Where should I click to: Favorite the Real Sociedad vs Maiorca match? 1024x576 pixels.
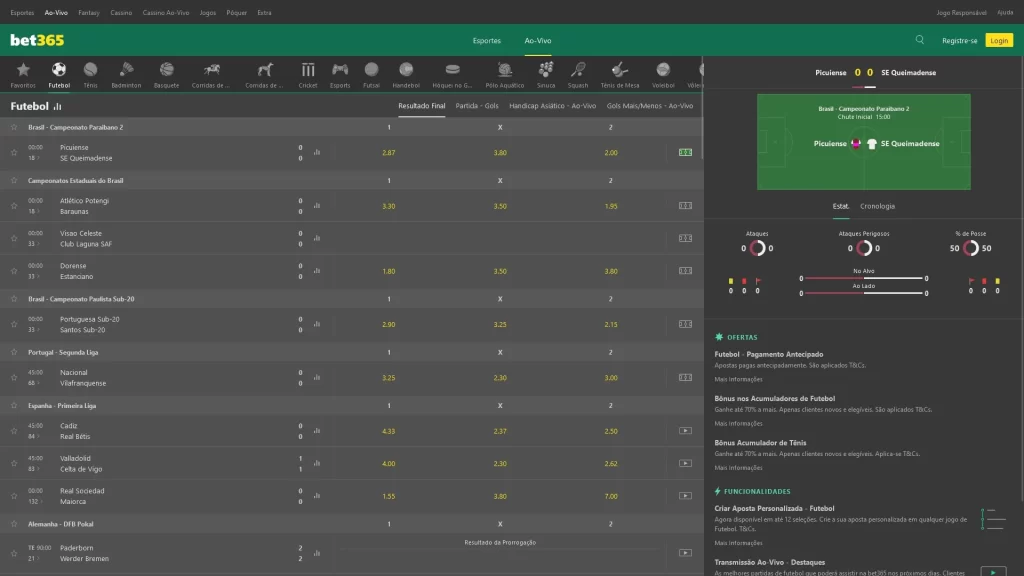pyautogui.click(x=14, y=496)
